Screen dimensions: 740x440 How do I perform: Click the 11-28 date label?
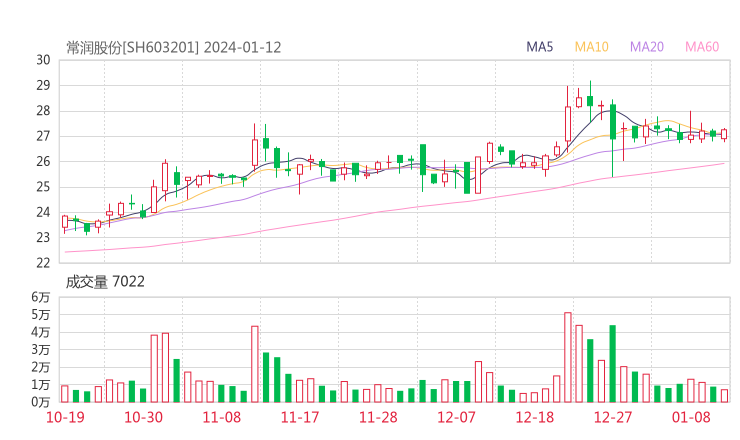point(378,417)
